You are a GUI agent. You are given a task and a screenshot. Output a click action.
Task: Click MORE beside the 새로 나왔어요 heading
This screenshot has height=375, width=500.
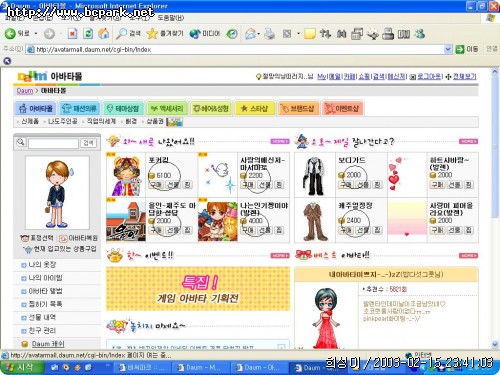point(280,142)
